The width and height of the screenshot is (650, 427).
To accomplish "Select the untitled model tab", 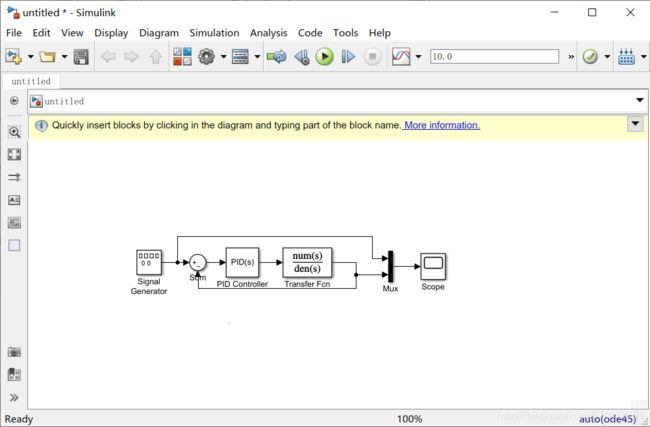I will click(x=31, y=81).
